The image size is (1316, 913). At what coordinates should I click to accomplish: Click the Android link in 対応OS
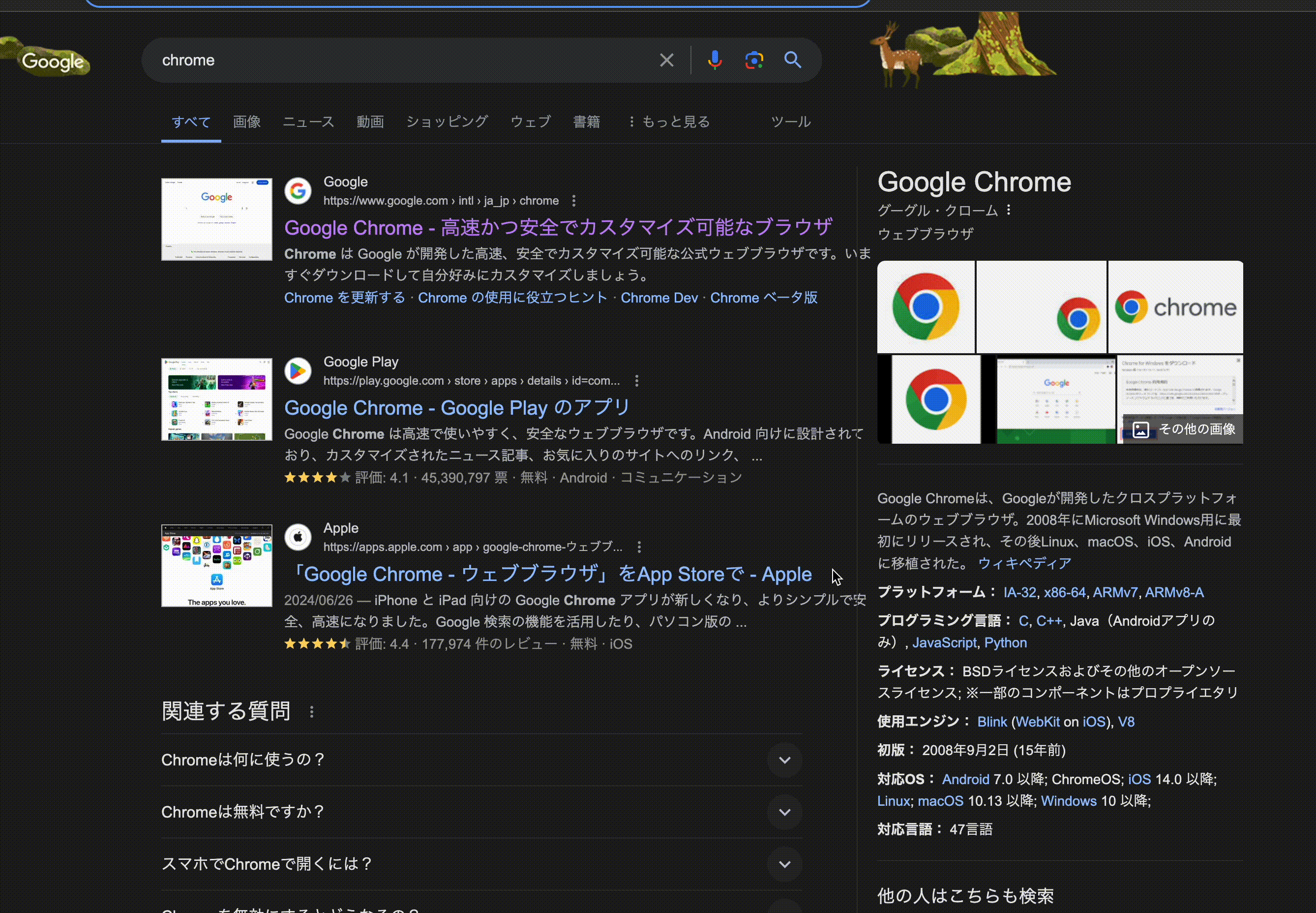point(965,780)
